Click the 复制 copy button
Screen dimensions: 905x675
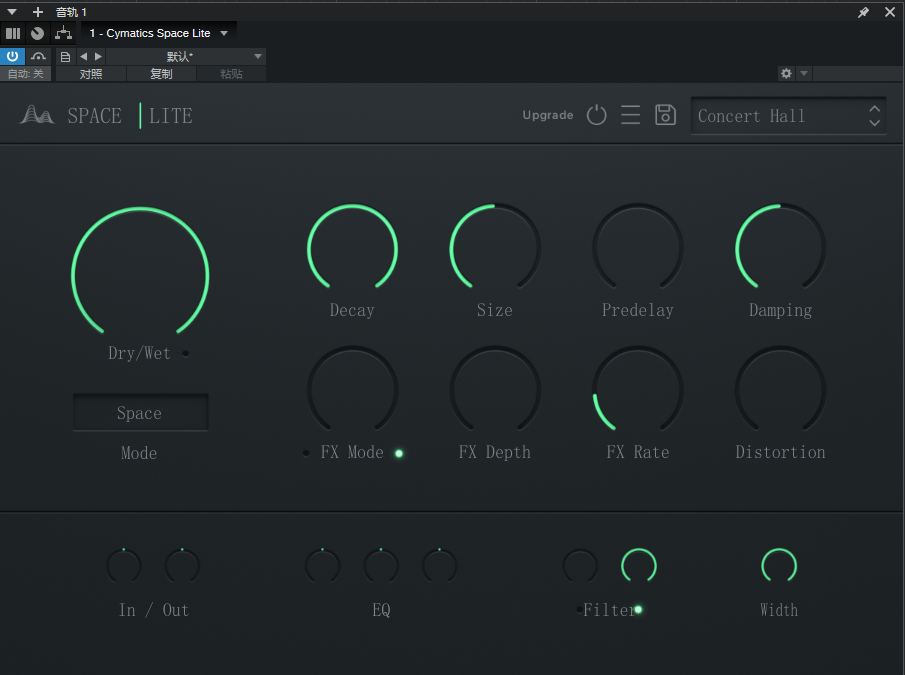click(x=161, y=74)
